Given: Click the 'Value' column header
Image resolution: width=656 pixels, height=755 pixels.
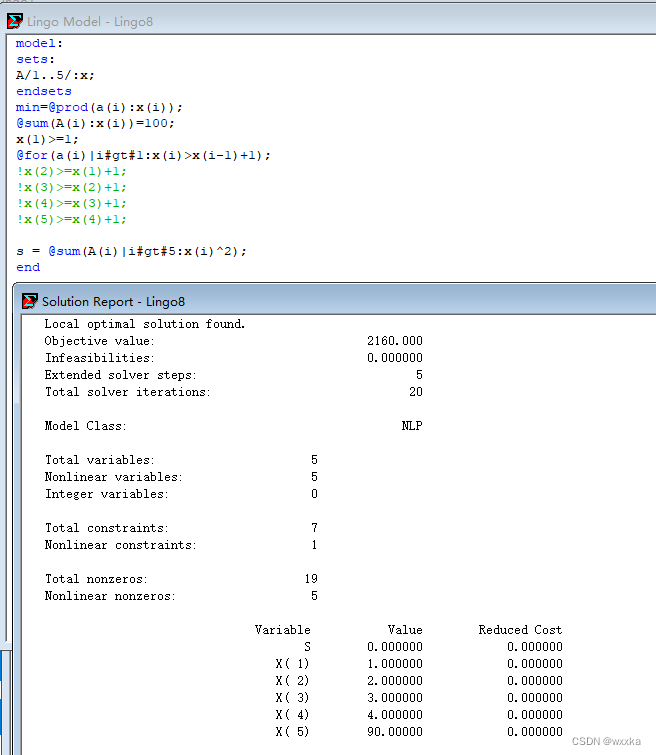Looking at the screenshot, I should click(x=405, y=630).
